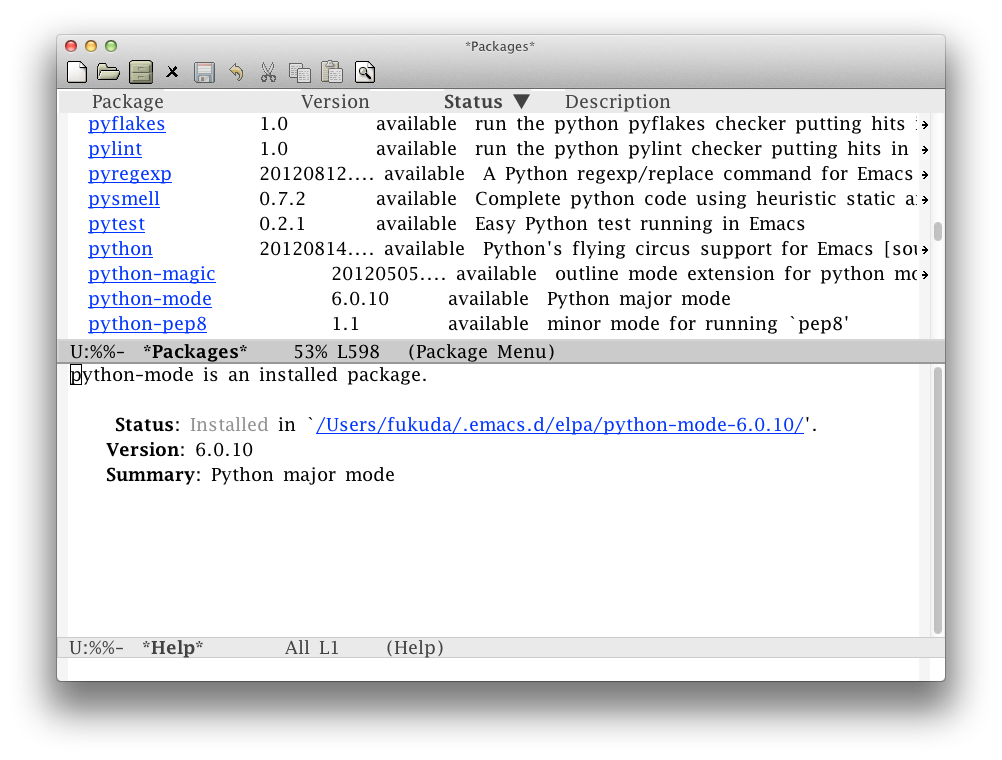Viewport: 1002px width, 760px height.
Task: Click the "minor mode for running `pep8'" description
Action: pyautogui.click(x=698, y=323)
